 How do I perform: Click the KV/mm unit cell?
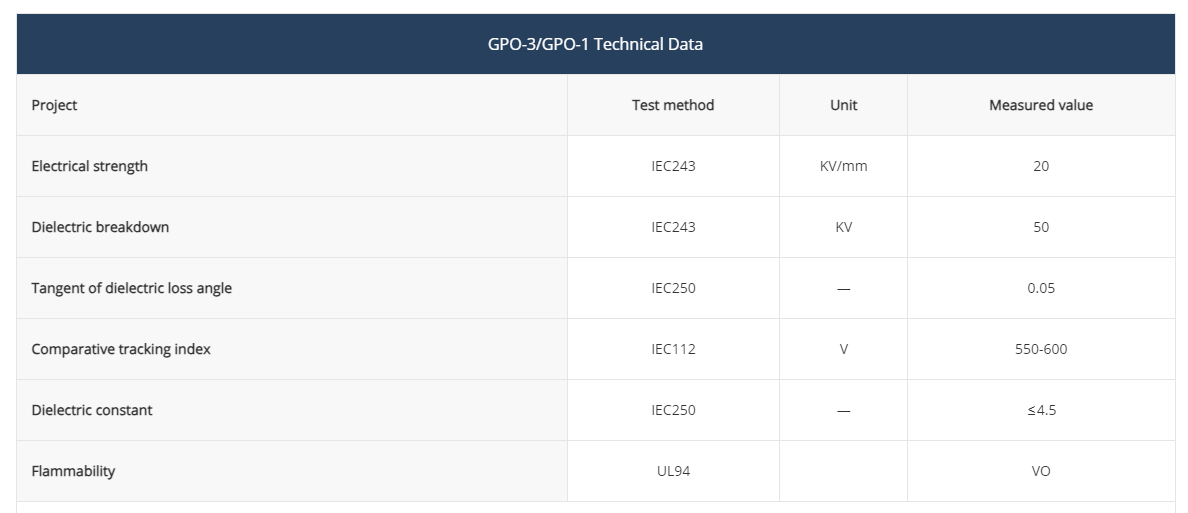(843, 166)
